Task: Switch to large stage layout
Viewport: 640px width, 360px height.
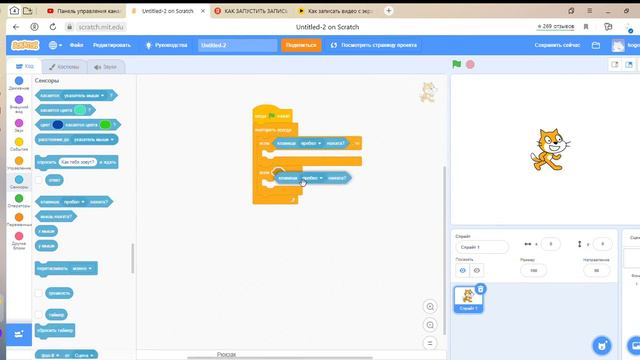Action: (629, 64)
